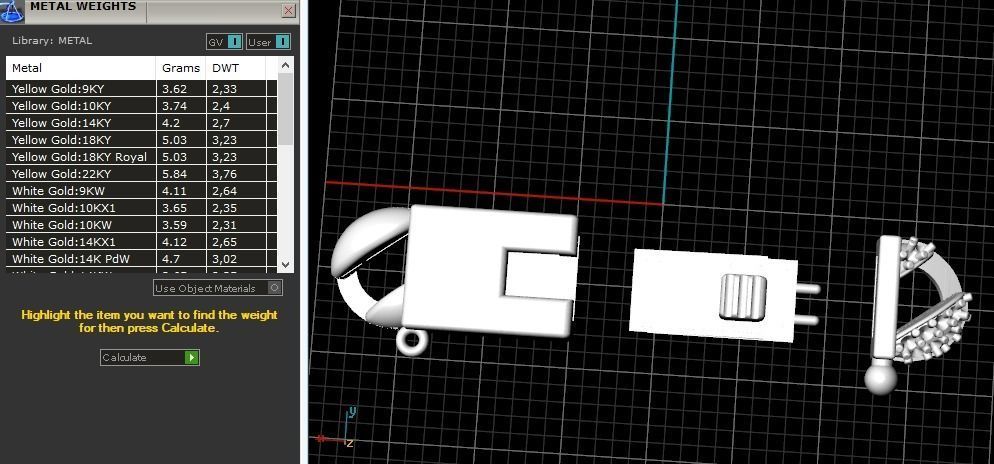This screenshot has width=994, height=464.
Task: Select White Gold:10KX1 row
Action: pyautogui.click(x=142, y=208)
